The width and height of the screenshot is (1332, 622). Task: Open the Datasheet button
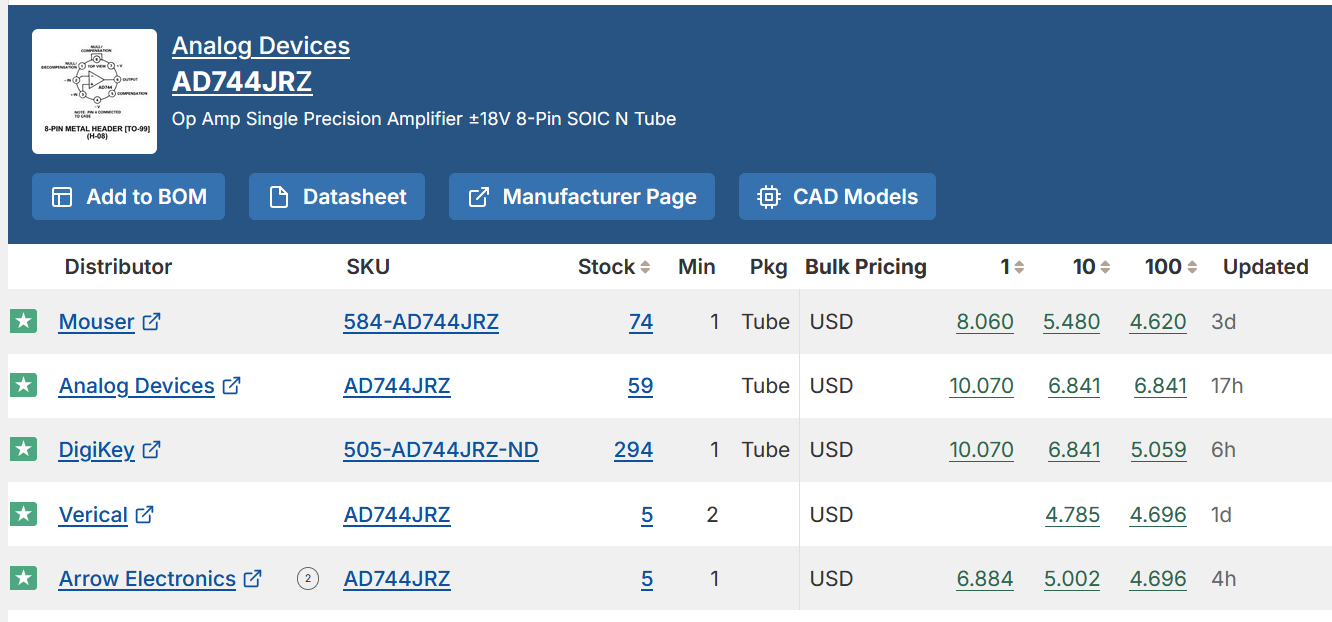(337, 197)
